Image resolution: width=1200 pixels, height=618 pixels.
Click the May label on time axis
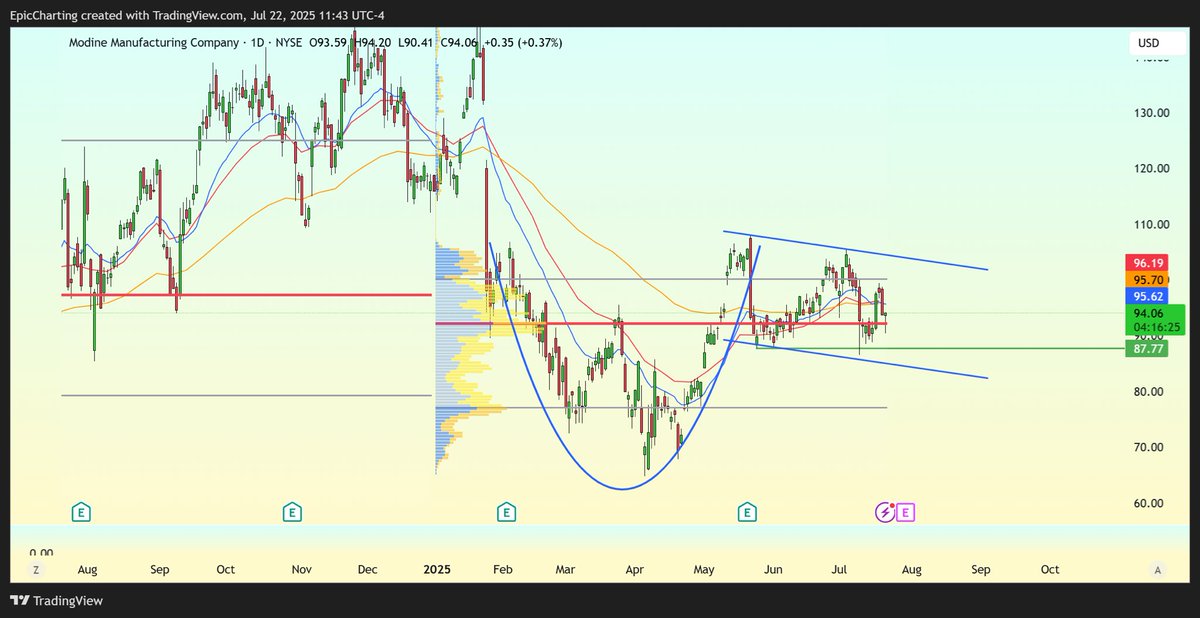(704, 569)
